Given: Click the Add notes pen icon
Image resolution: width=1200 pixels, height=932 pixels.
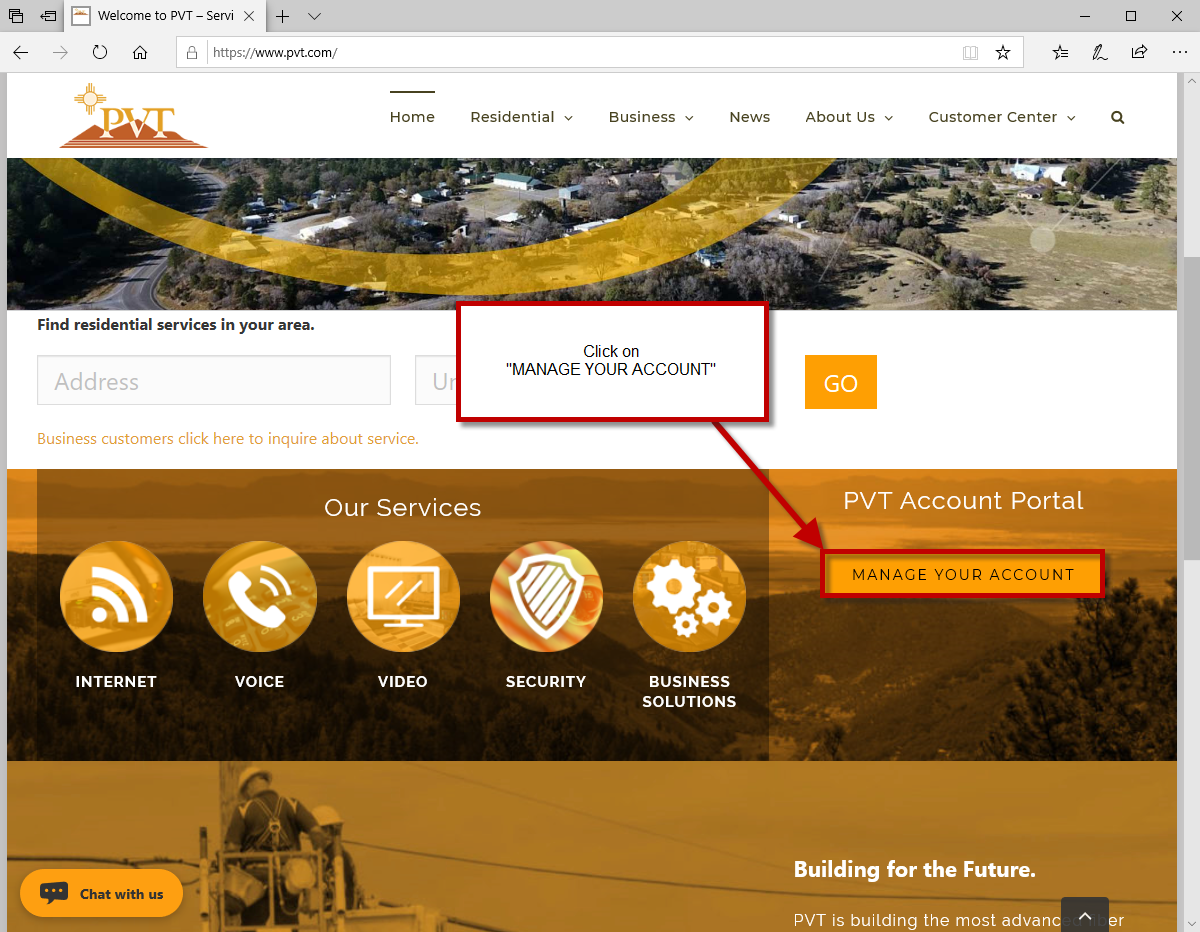Looking at the screenshot, I should (1100, 52).
